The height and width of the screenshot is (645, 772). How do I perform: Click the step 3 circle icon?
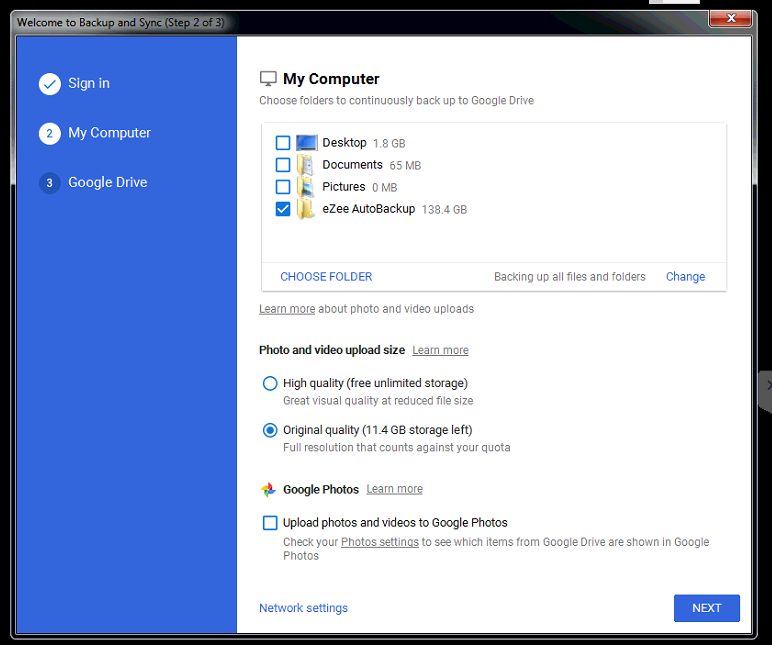coord(50,183)
